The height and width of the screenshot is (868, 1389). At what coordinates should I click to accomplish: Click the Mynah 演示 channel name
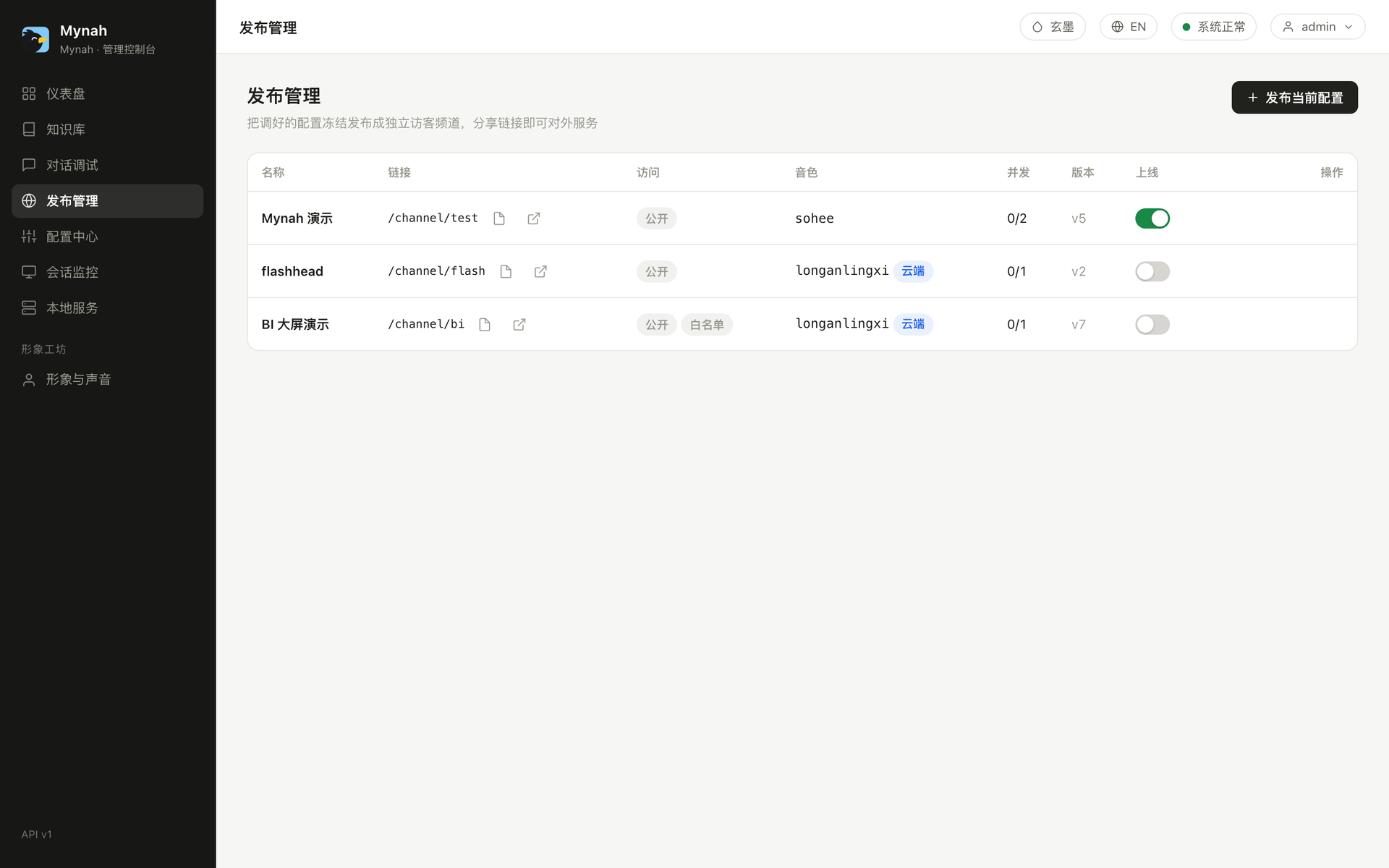point(297,218)
